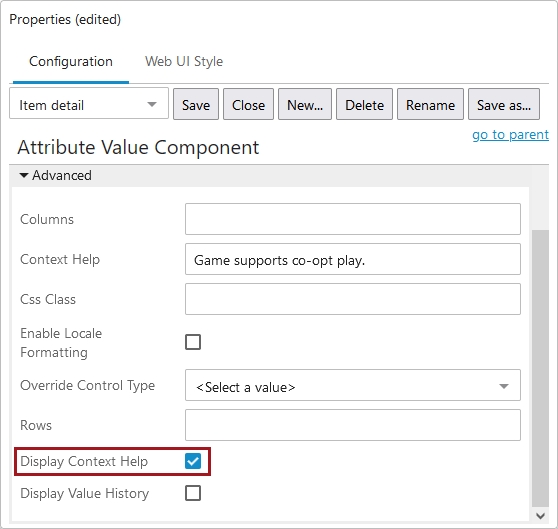Click the Delete button
The height and width of the screenshot is (529, 558).
[x=364, y=104]
